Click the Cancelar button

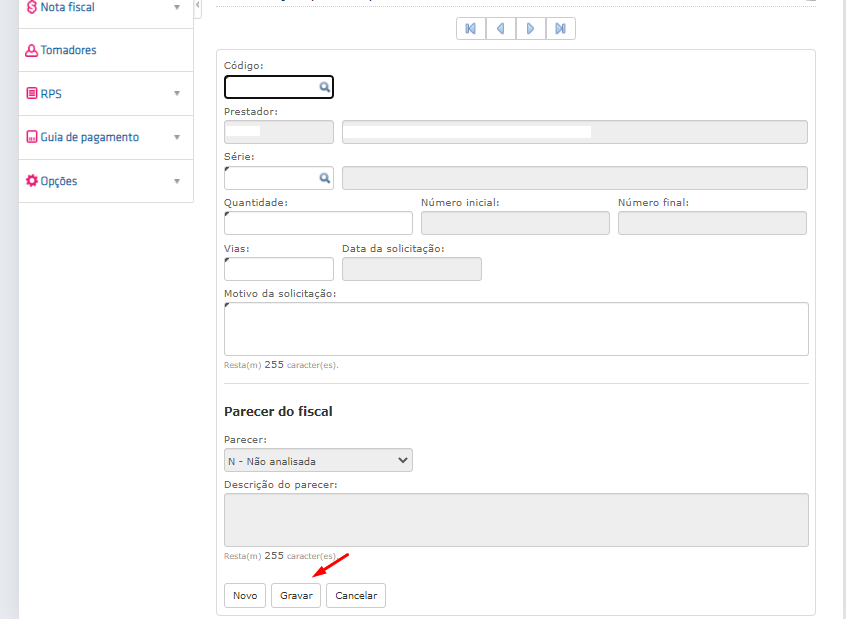click(356, 595)
